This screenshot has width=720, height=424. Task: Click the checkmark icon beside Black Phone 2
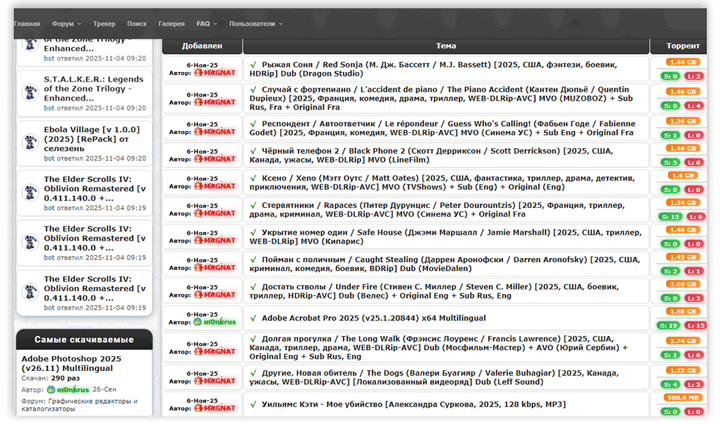pos(253,151)
